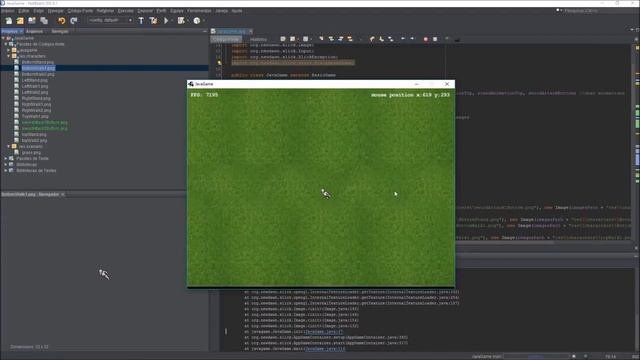Click the stop macro recording icon
640x360 pixels.
coord(435,39)
